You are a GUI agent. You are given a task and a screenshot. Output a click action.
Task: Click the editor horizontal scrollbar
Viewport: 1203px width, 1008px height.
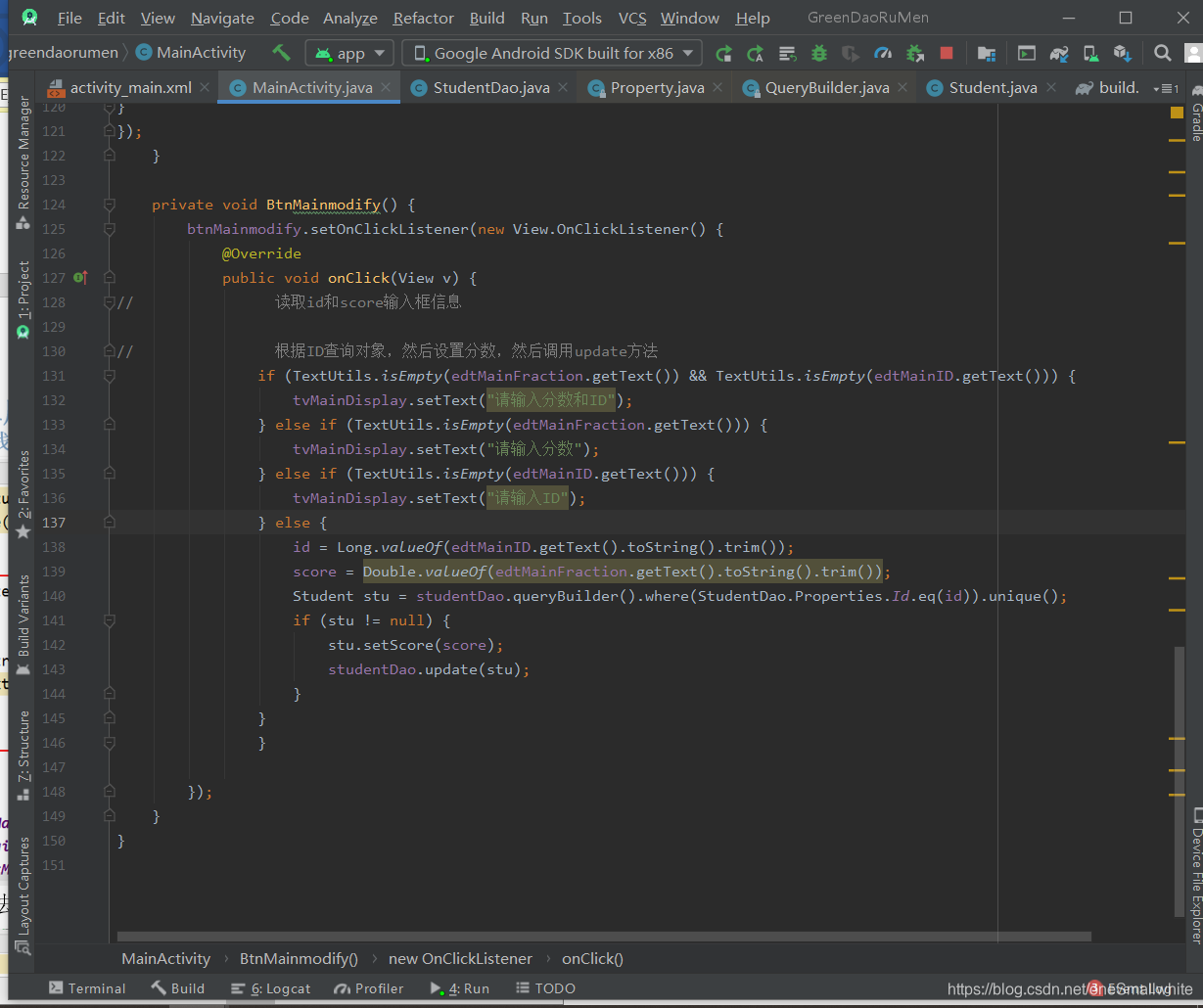click(604, 937)
